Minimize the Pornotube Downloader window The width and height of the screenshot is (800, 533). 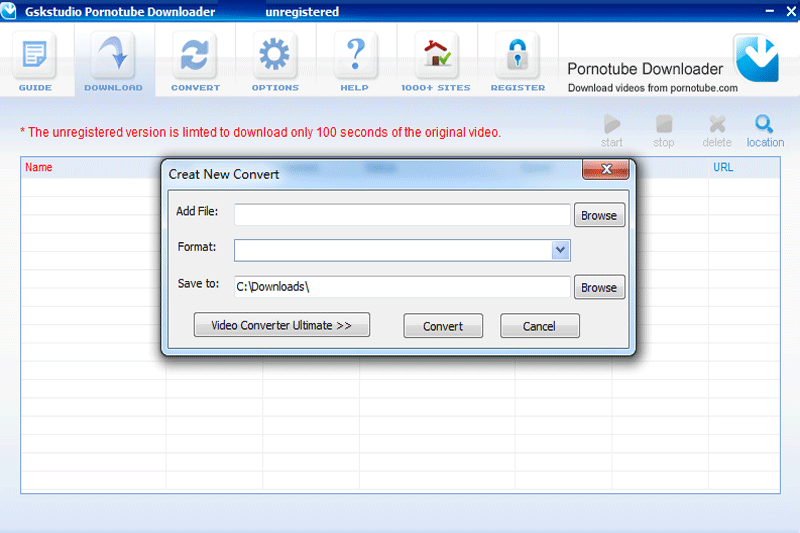[x=769, y=11]
